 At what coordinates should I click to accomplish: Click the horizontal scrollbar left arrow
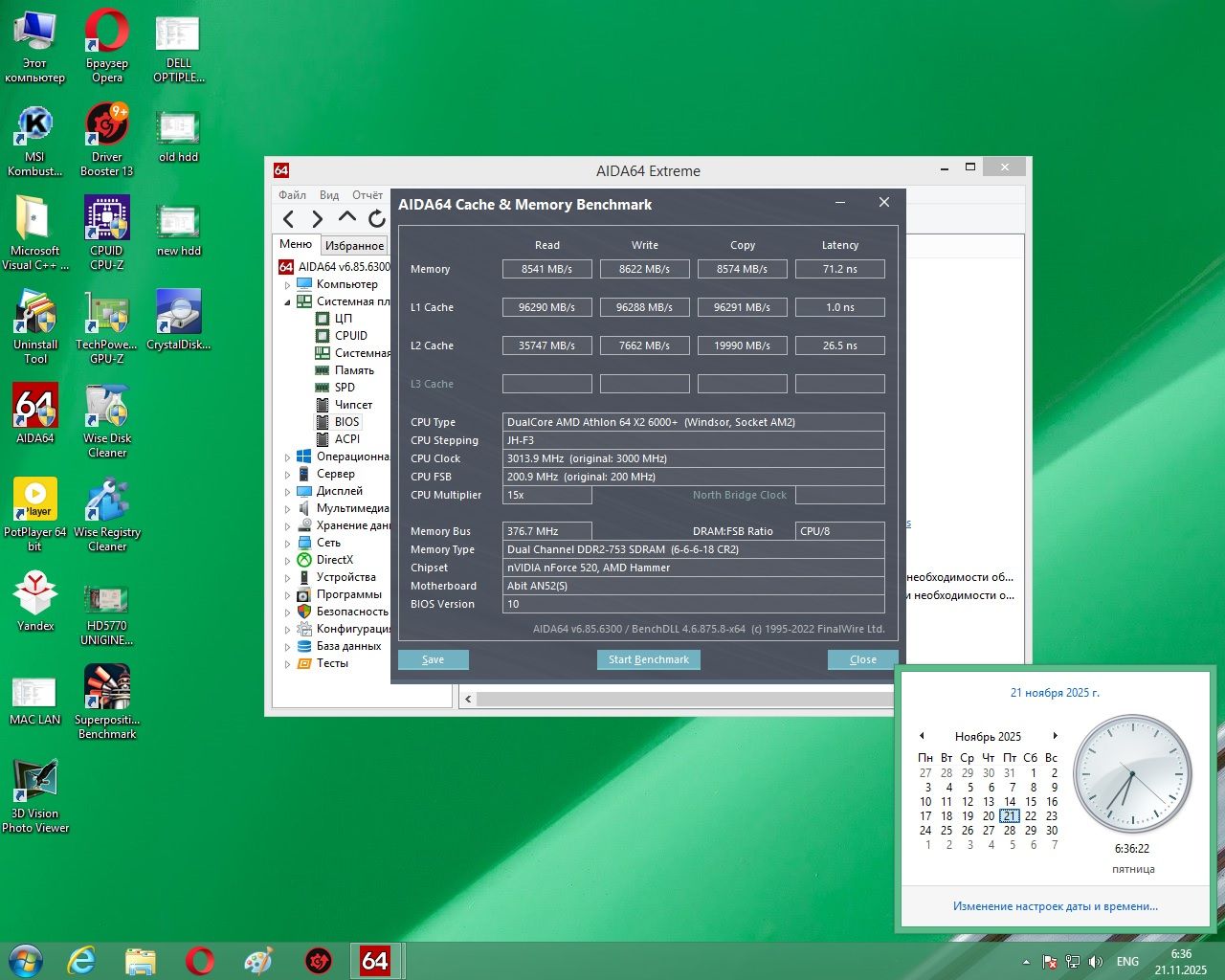click(x=468, y=699)
